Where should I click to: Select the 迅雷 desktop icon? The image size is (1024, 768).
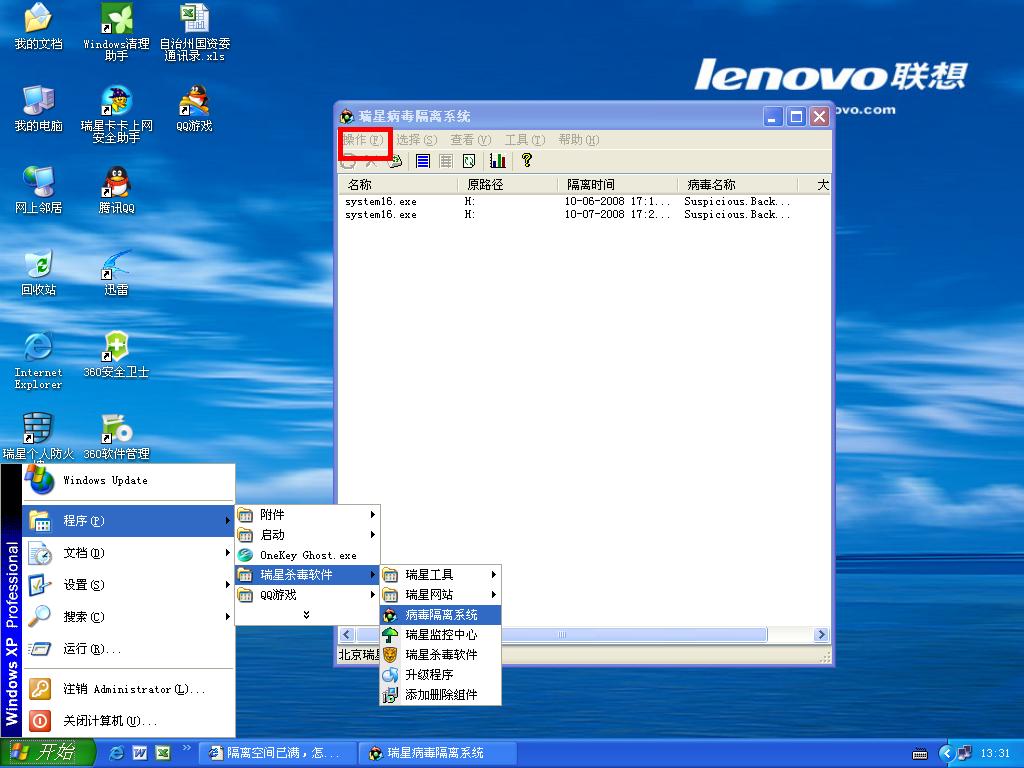tap(116, 272)
